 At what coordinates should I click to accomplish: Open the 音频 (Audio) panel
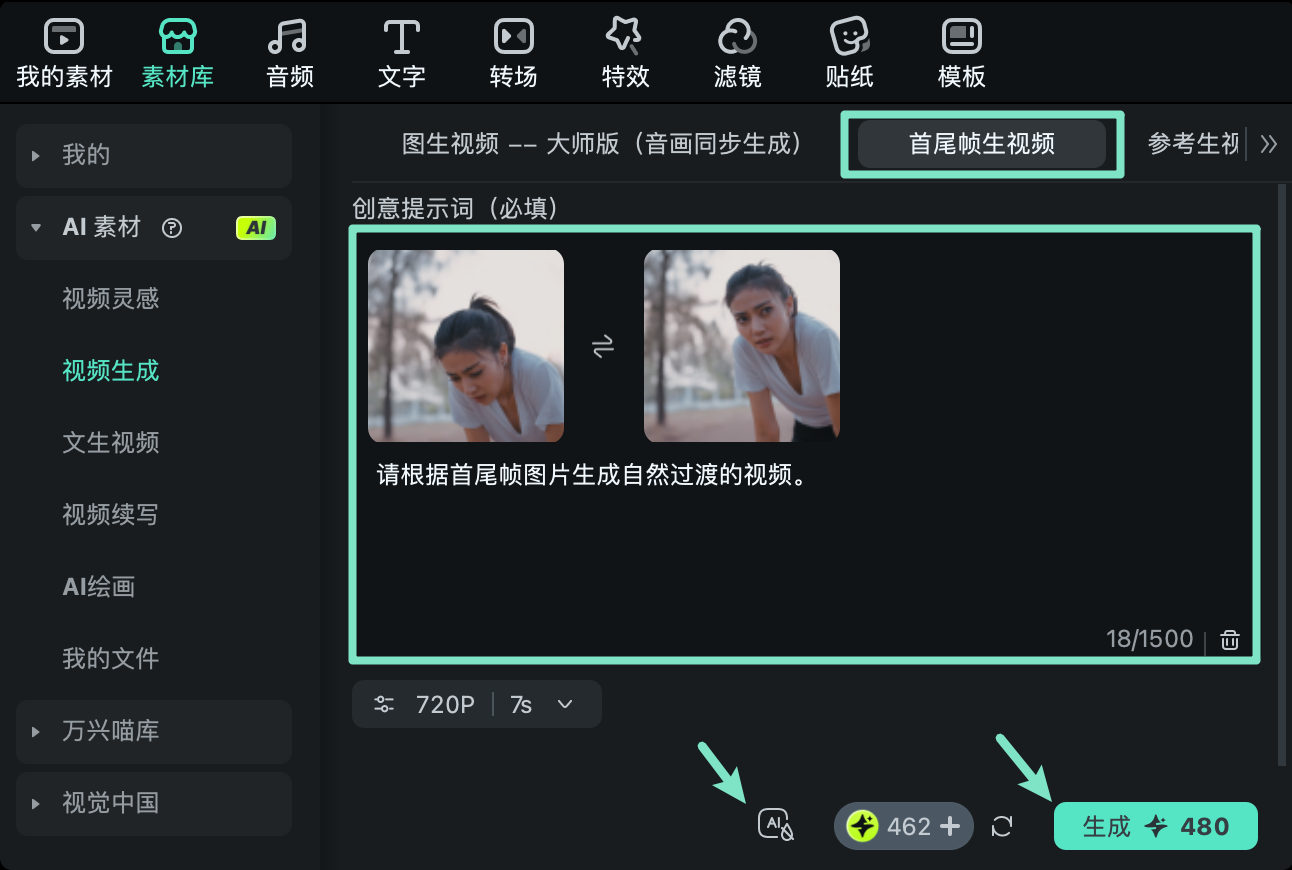[x=289, y=50]
